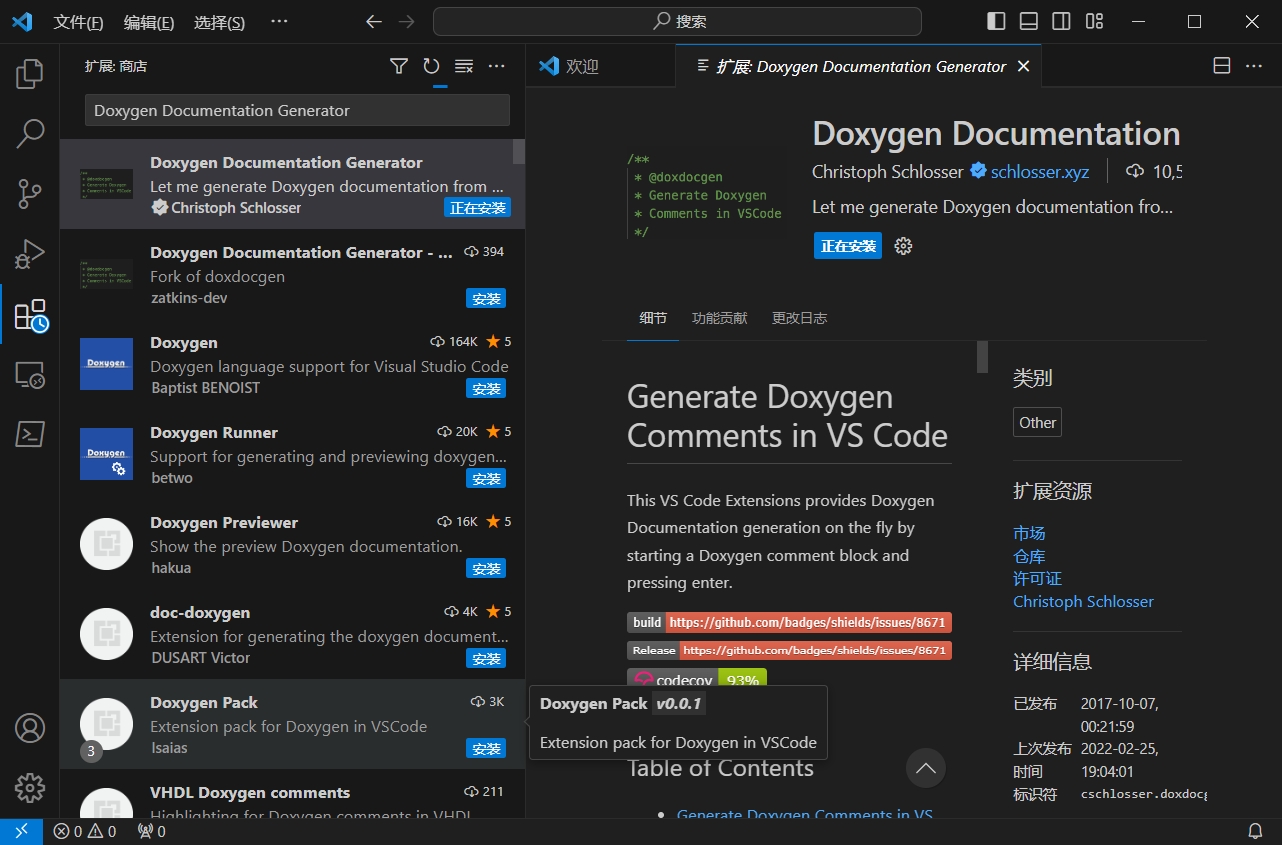The image size is (1282, 845).
Task: Open problems errors and warnings indicator
Action: 85,831
